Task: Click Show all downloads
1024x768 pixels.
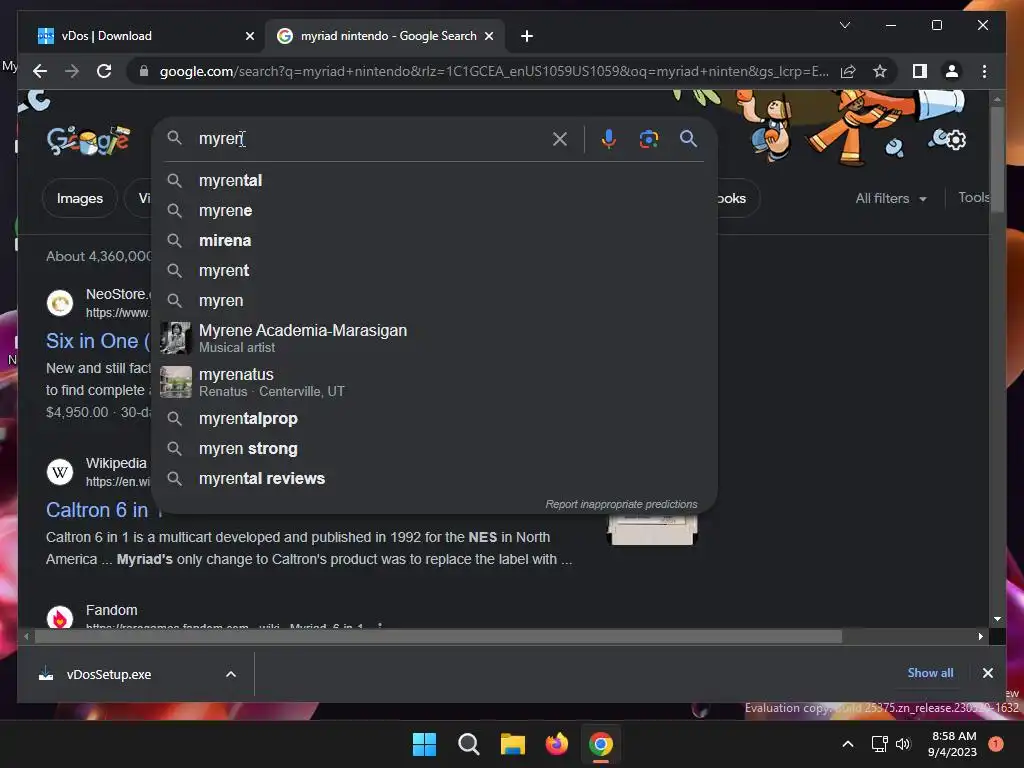Action: pyautogui.click(x=930, y=673)
